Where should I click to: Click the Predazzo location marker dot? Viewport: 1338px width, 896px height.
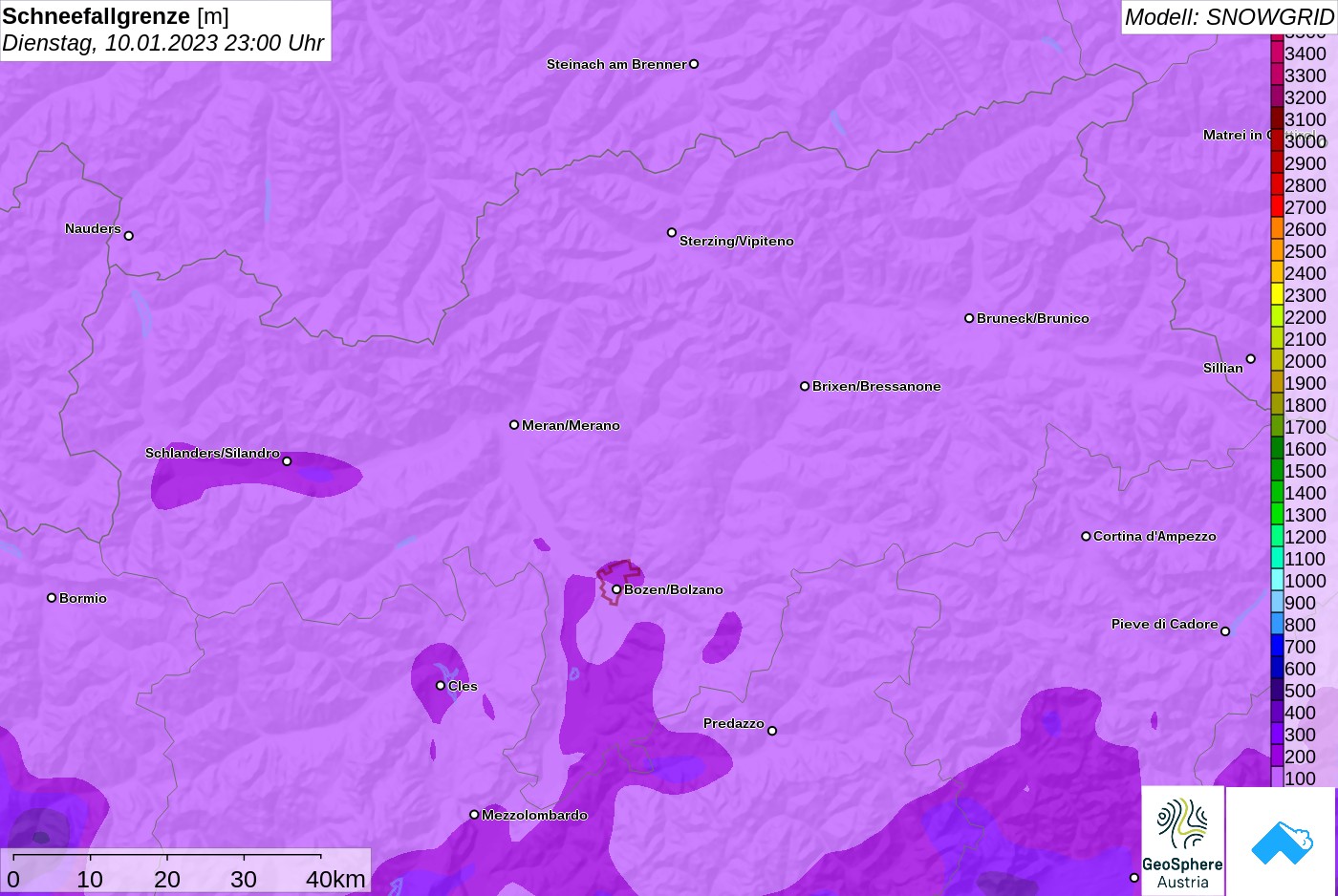click(x=772, y=731)
